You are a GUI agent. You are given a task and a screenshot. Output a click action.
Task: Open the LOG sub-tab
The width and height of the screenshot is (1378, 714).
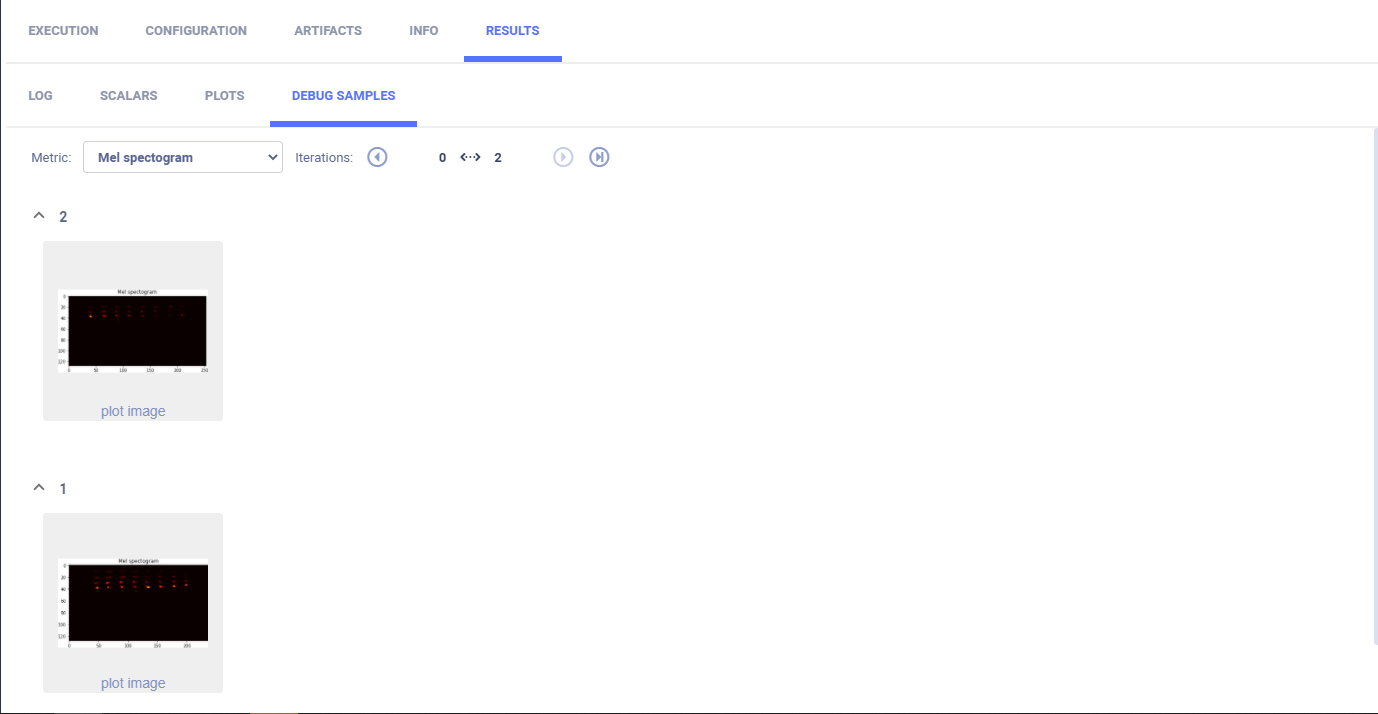[40, 96]
